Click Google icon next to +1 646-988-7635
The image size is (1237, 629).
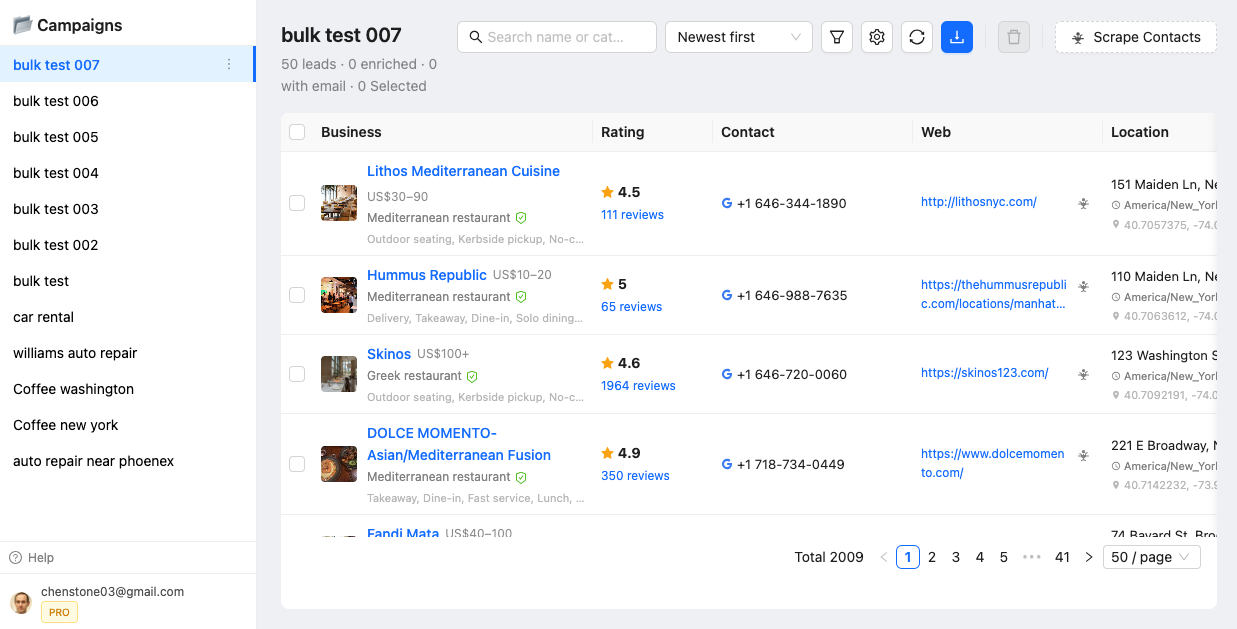click(727, 295)
